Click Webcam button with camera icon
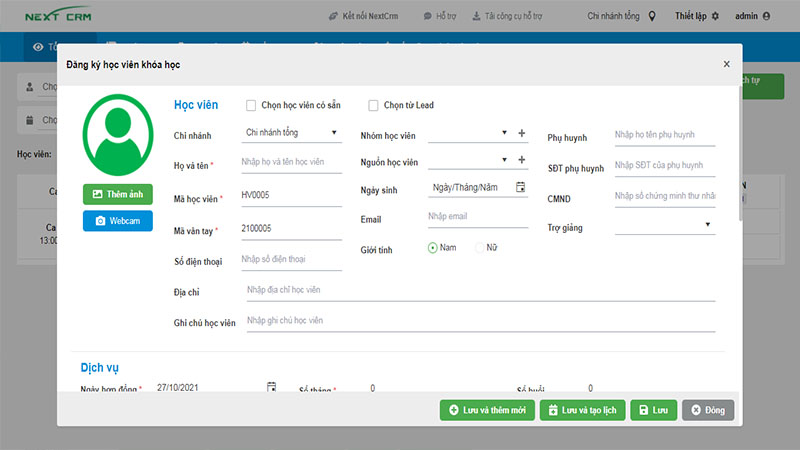The image size is (800, 450). [x=117, y=220]
